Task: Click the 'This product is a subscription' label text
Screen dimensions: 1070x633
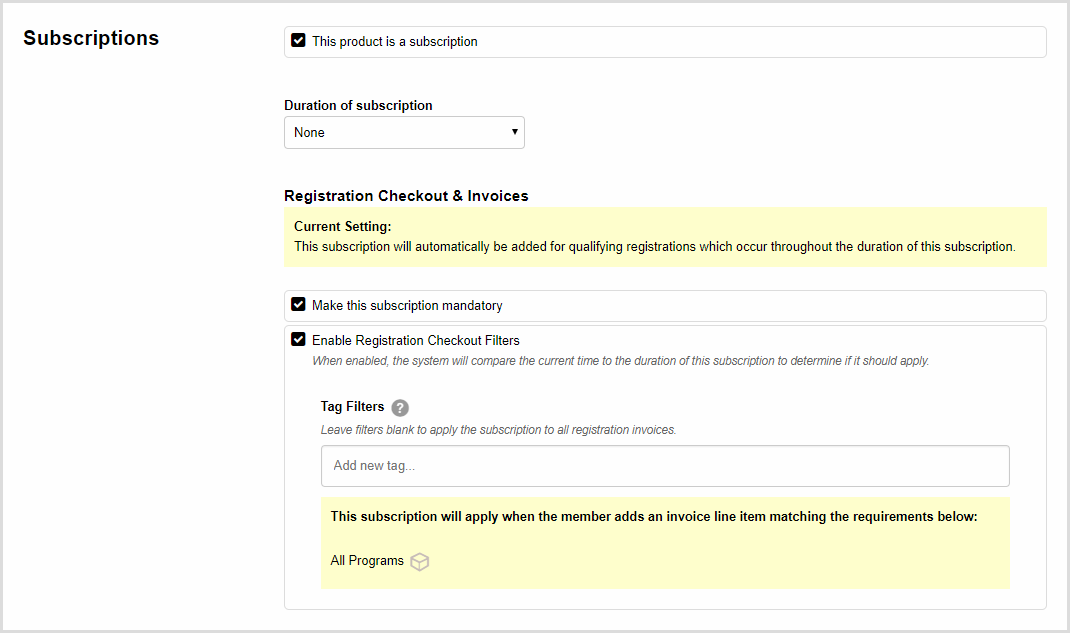Action: (394, 42)
